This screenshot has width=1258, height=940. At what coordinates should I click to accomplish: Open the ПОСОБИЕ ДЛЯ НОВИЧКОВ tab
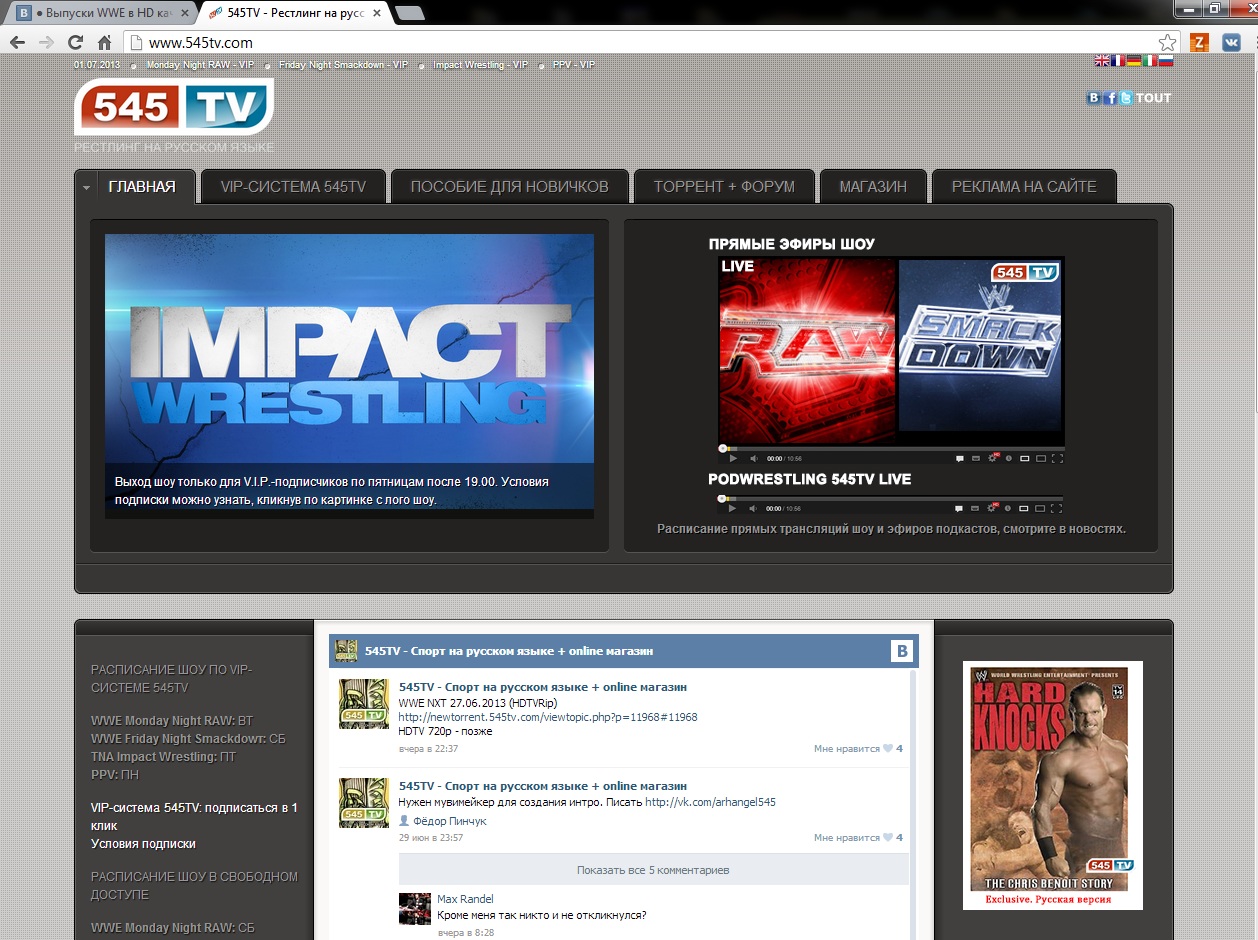(x=509, y=187)
